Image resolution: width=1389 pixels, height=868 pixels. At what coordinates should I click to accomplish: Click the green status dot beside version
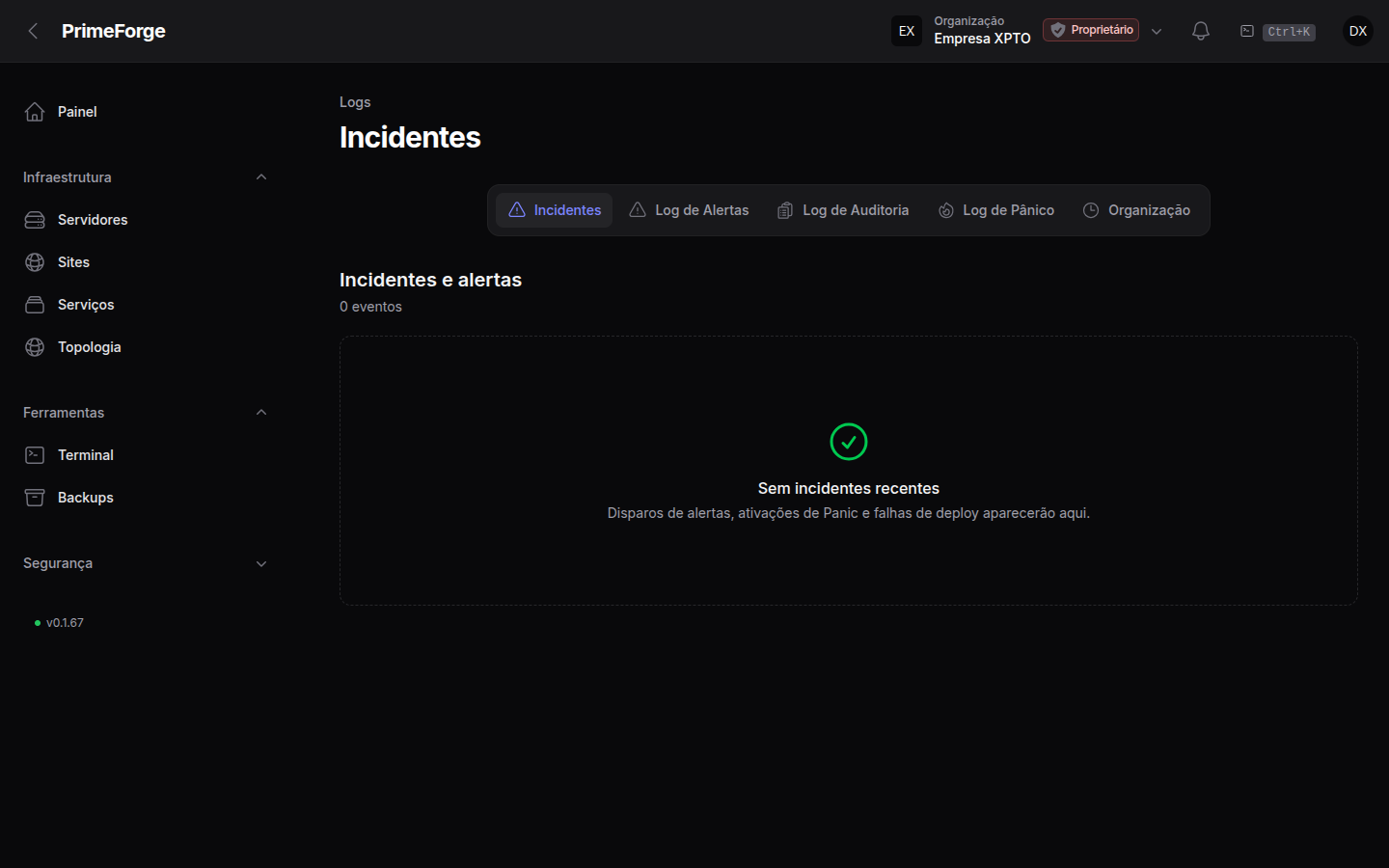point(38,623)
